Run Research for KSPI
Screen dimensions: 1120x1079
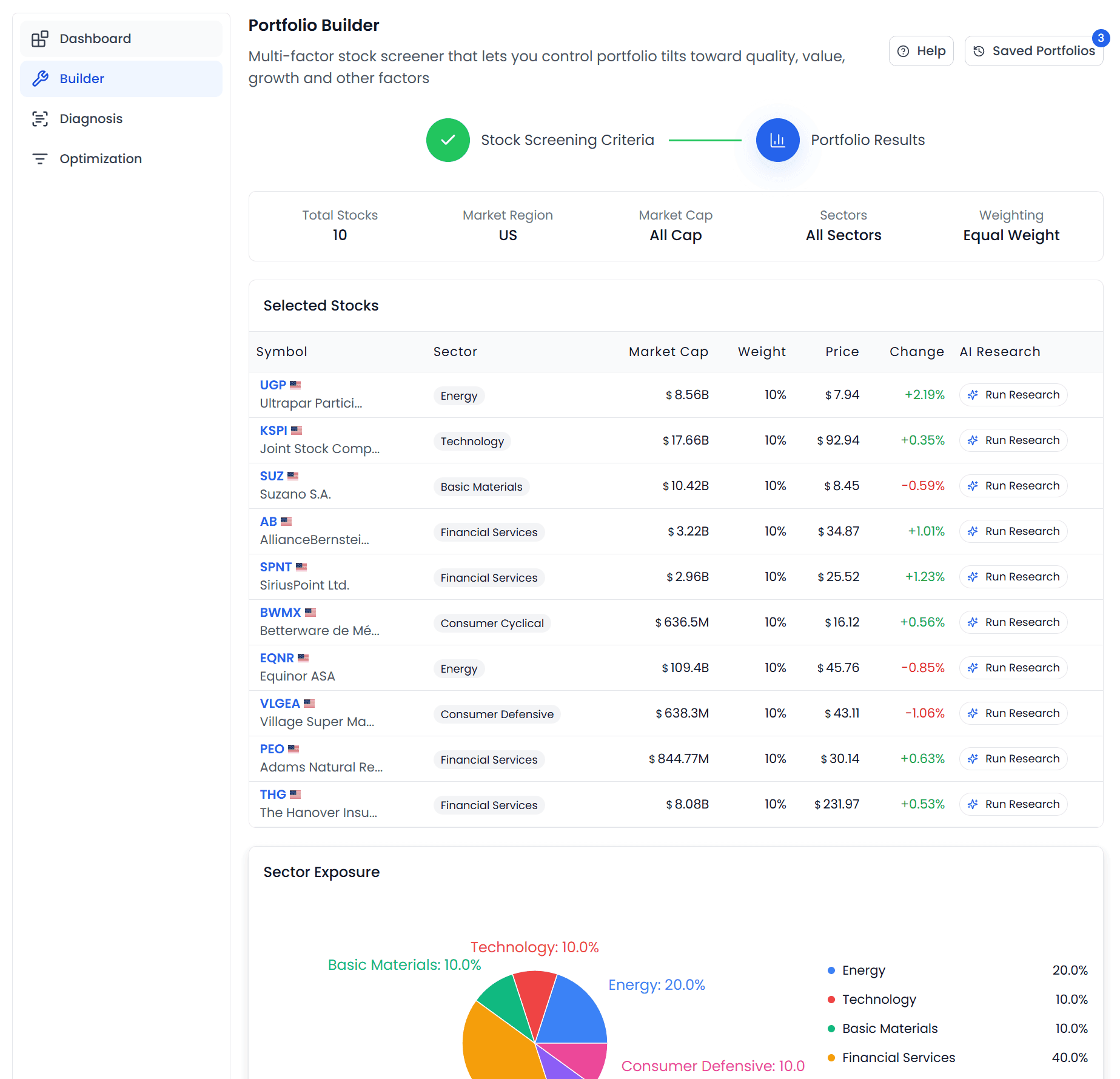[1013, 440]
